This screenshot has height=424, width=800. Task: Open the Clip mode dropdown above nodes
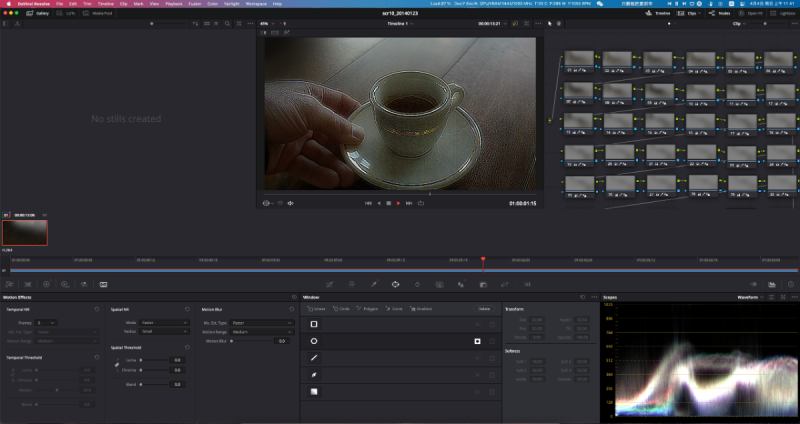[739, 23]
